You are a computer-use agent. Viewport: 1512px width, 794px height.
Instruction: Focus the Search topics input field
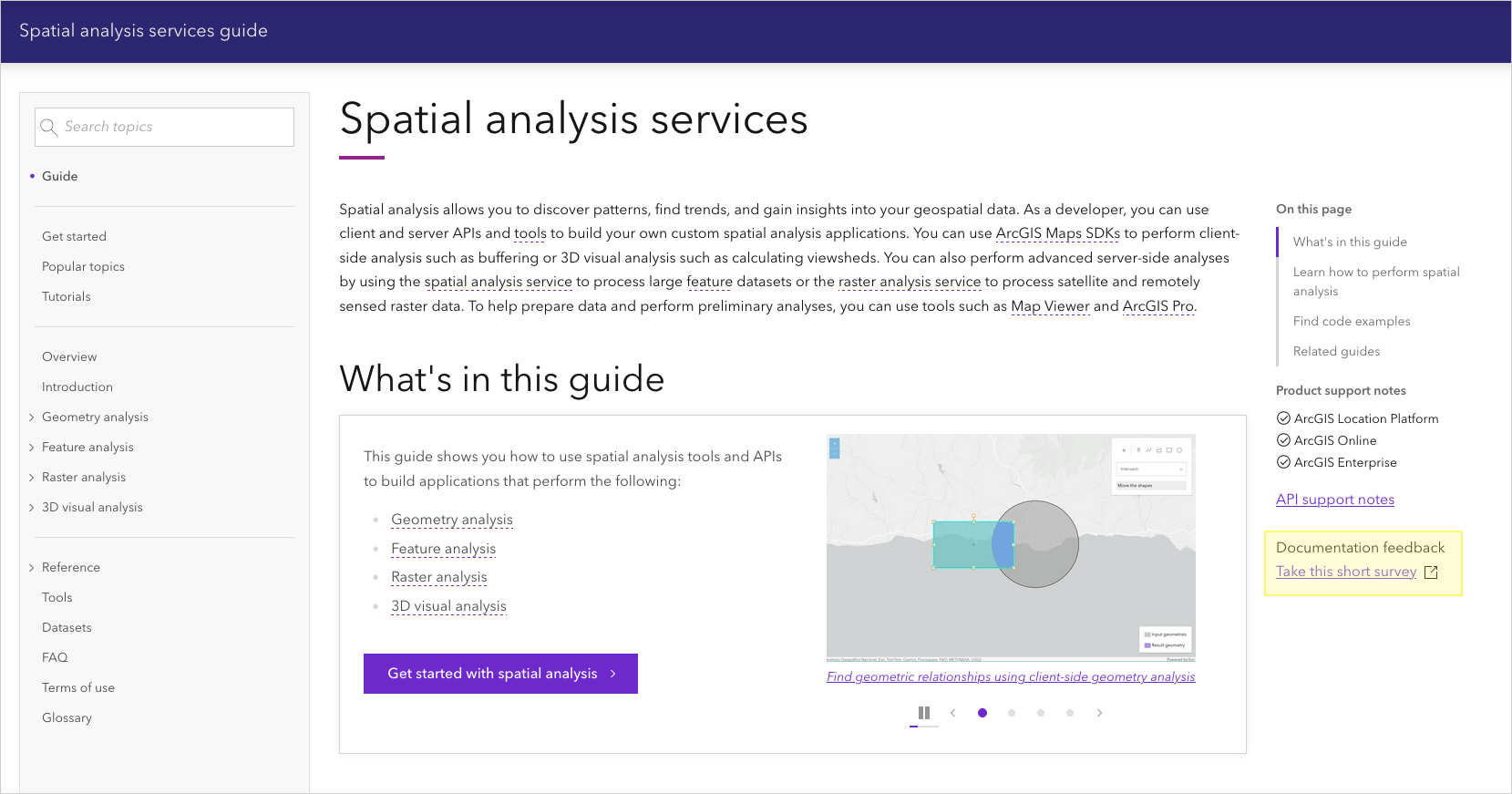coord(175,128)
